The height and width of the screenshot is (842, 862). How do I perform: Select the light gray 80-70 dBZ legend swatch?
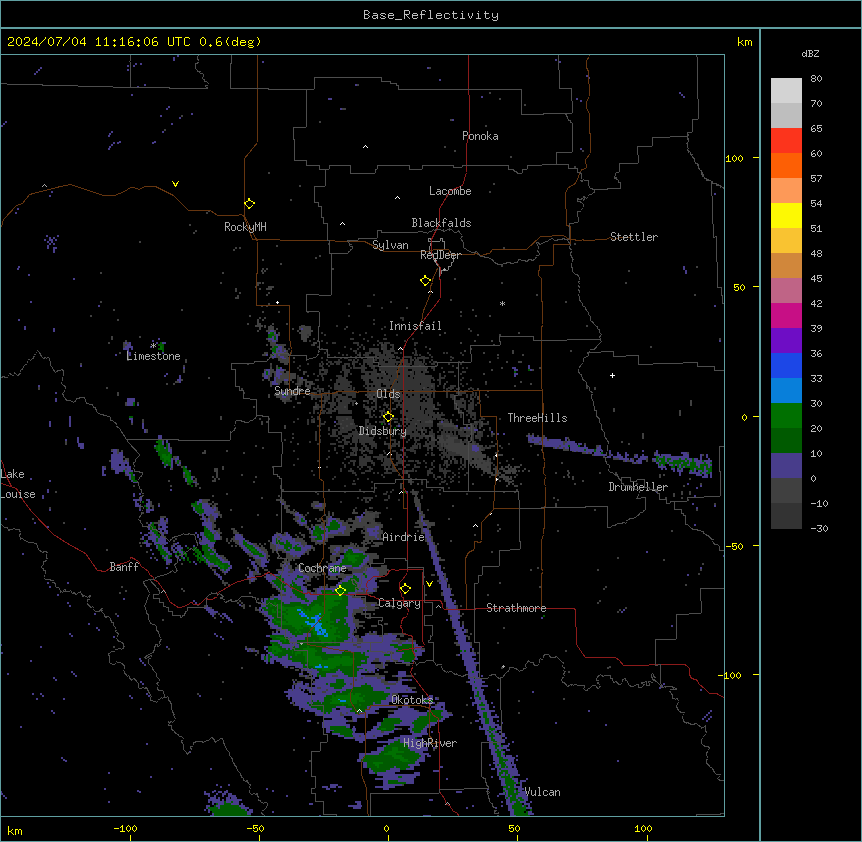tap(786, 91)
